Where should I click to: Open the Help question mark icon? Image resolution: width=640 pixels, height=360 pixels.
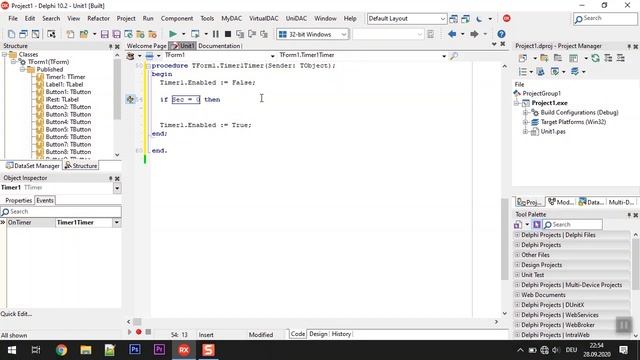(x=501, y=34)
